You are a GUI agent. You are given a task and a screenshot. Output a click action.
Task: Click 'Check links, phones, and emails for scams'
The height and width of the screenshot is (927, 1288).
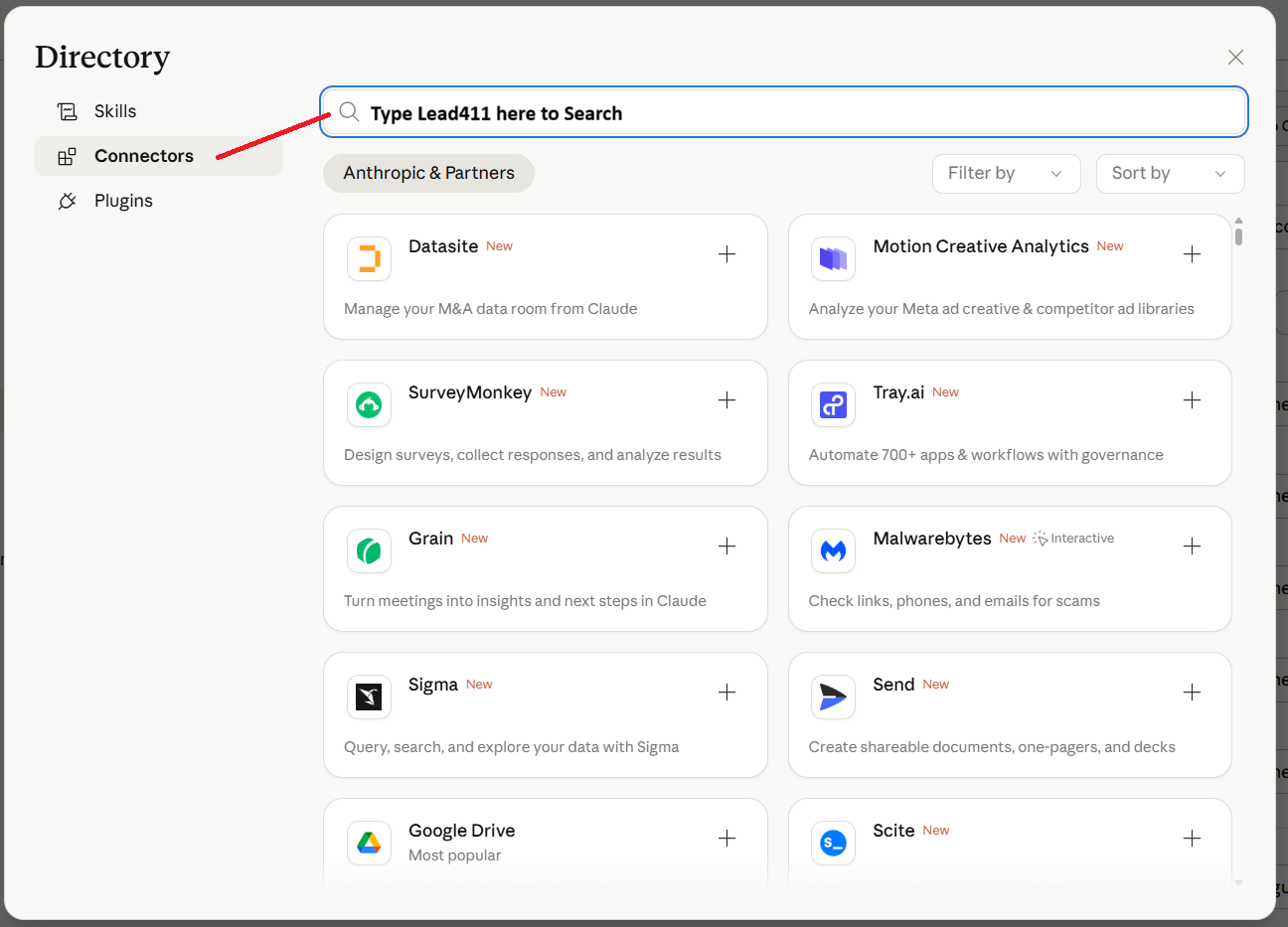954,601
